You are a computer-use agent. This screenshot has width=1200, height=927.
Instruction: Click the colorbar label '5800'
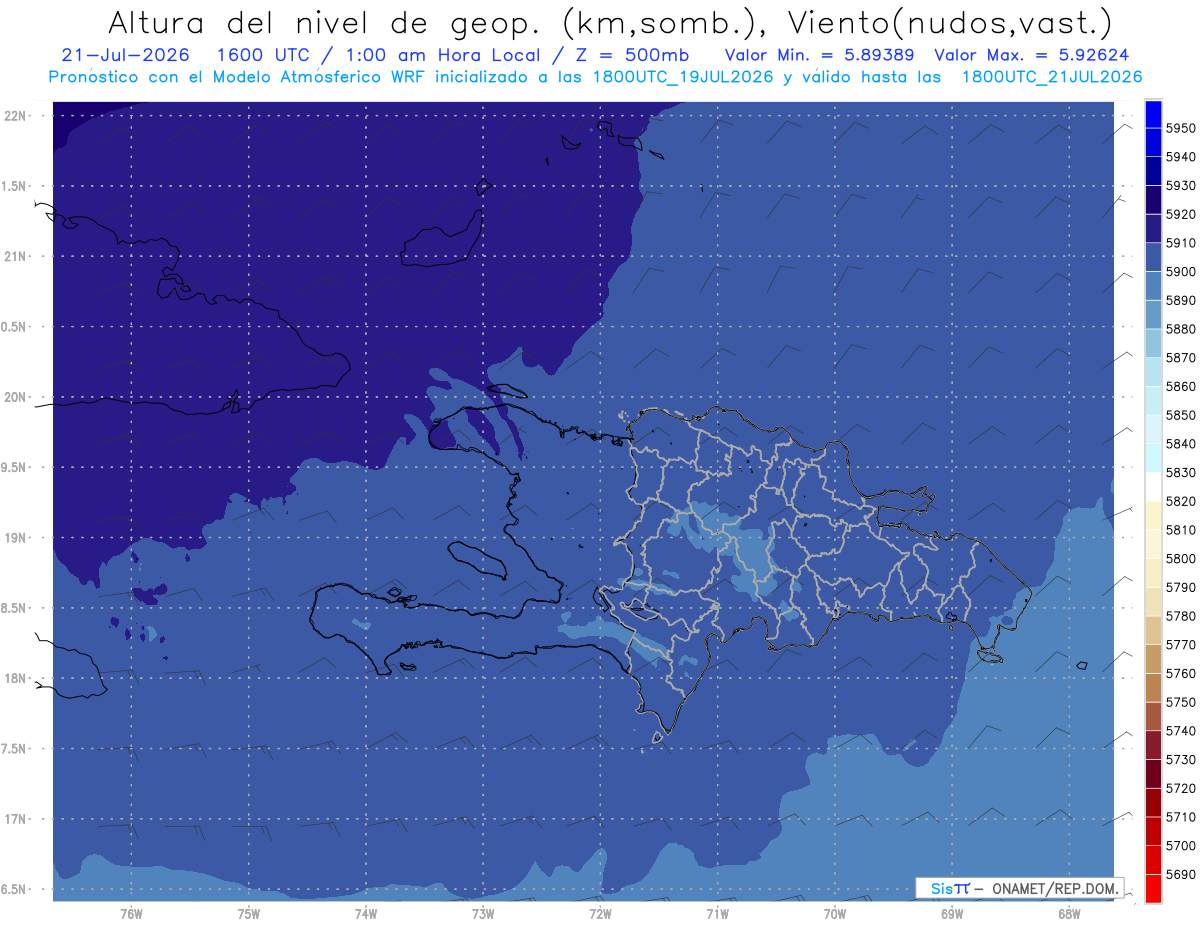(1180, 558)
